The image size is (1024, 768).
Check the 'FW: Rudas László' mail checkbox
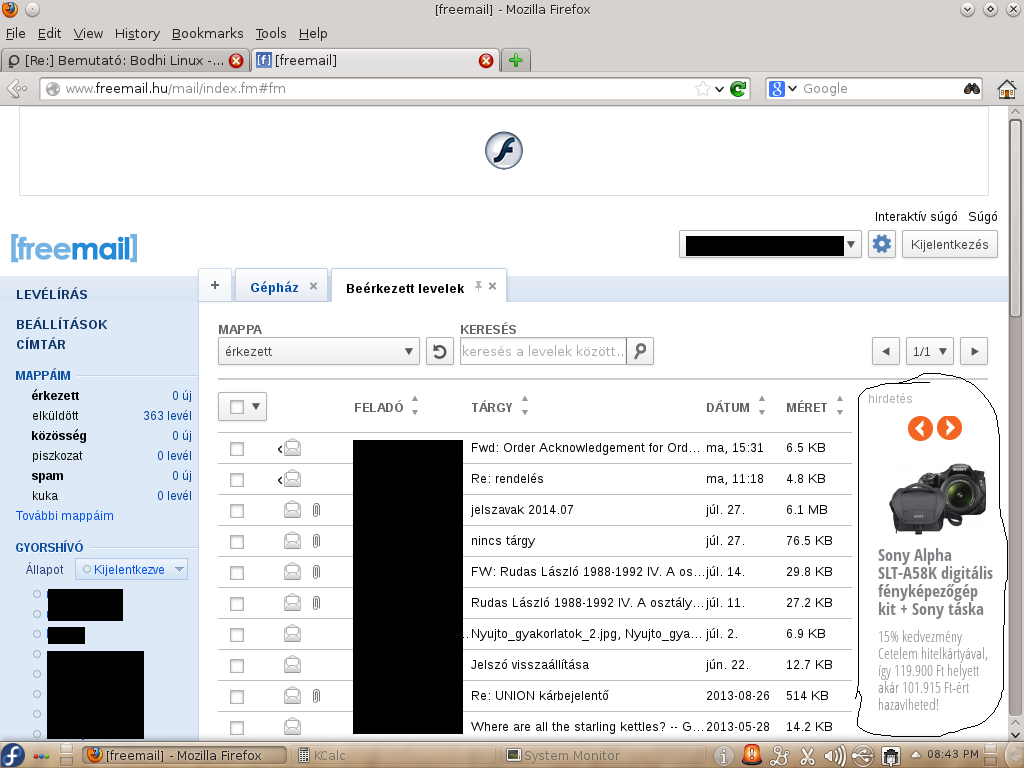point(237,573)
